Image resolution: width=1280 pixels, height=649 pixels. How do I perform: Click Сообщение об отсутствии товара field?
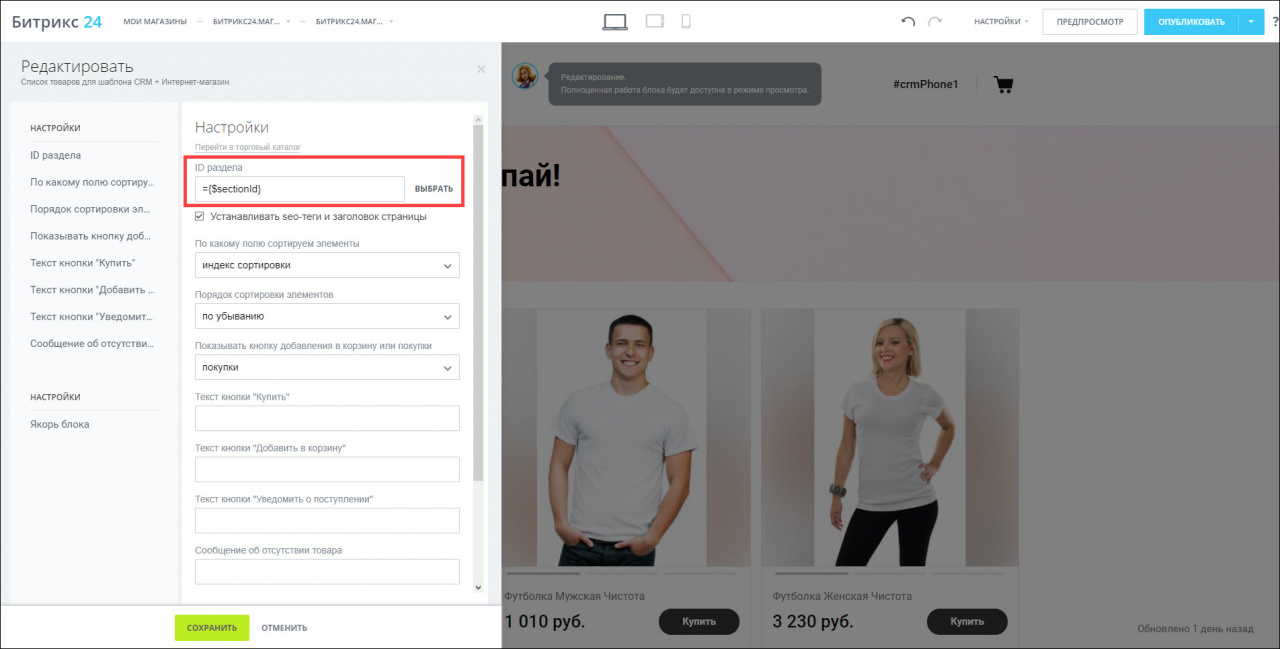click(327, 571)
